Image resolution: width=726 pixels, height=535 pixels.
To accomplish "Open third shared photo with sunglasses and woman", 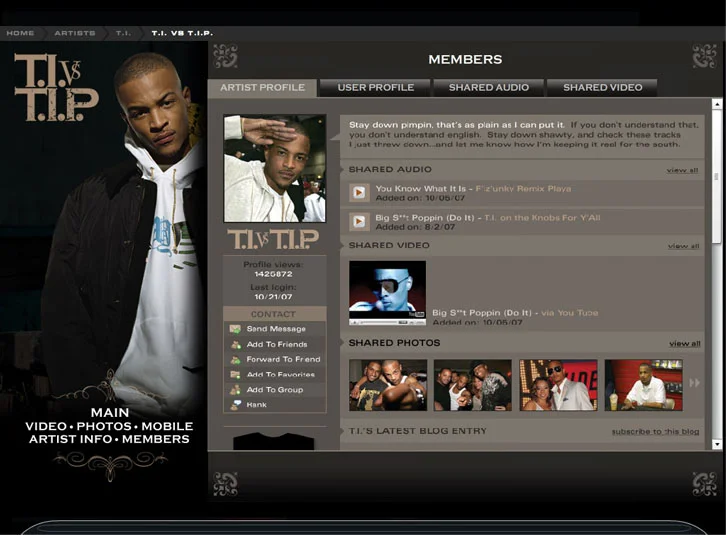I will [x=558, y=385].
